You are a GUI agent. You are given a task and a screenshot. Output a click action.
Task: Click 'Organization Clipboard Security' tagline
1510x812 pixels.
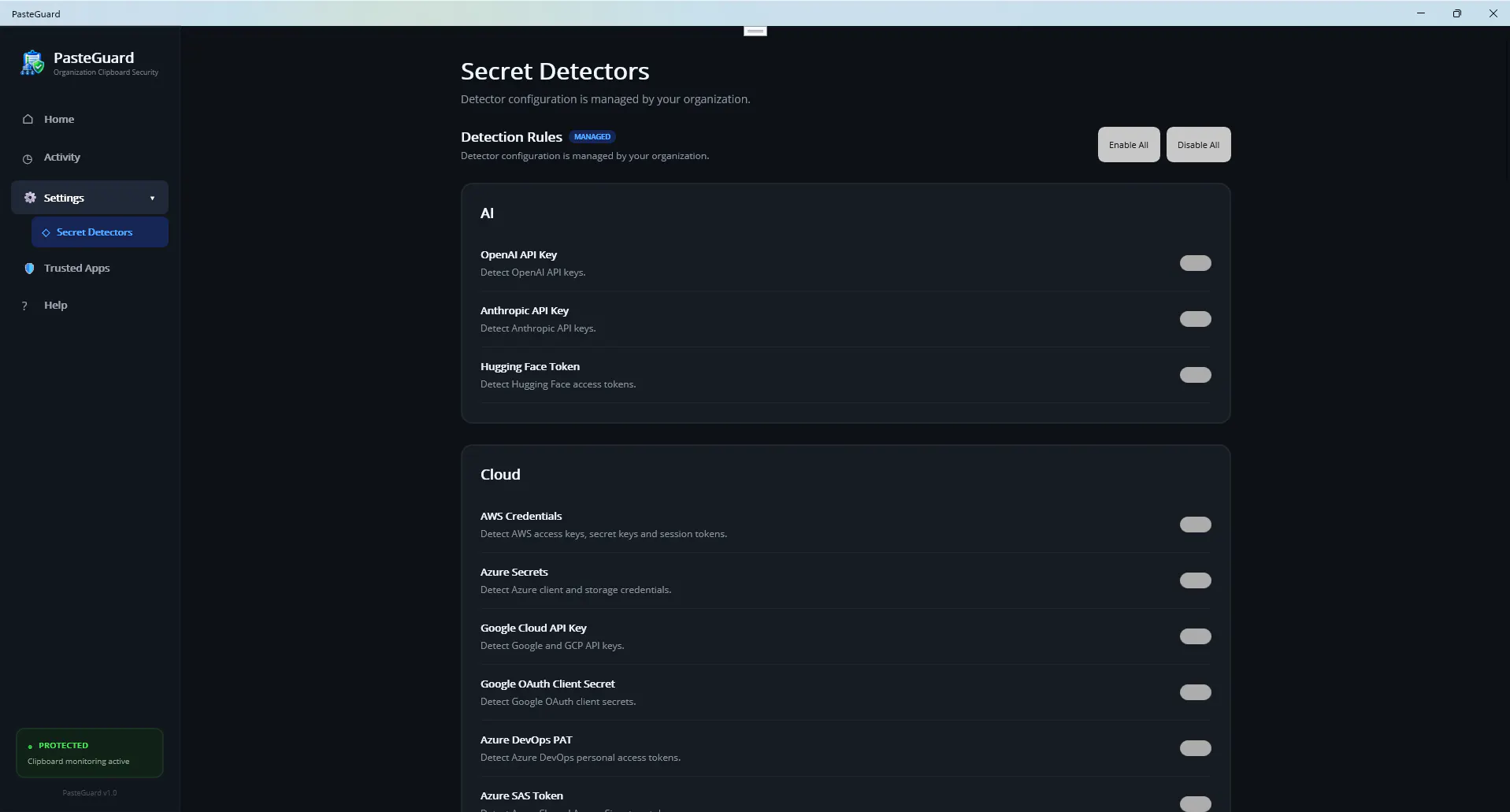[106, 72]
